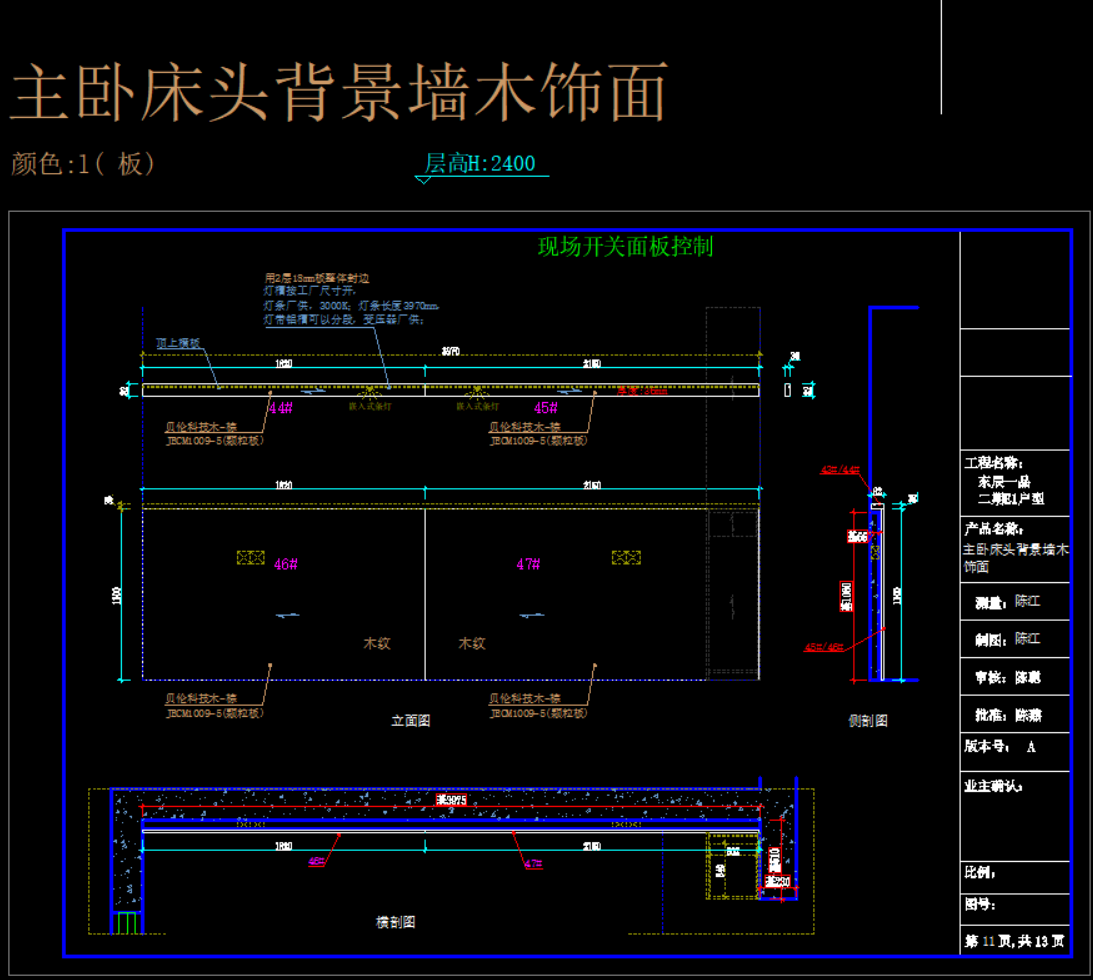Screen dimensions: 1093x980
Task: Select the 第11页,共13页 page number cell
Action: 1014,941
